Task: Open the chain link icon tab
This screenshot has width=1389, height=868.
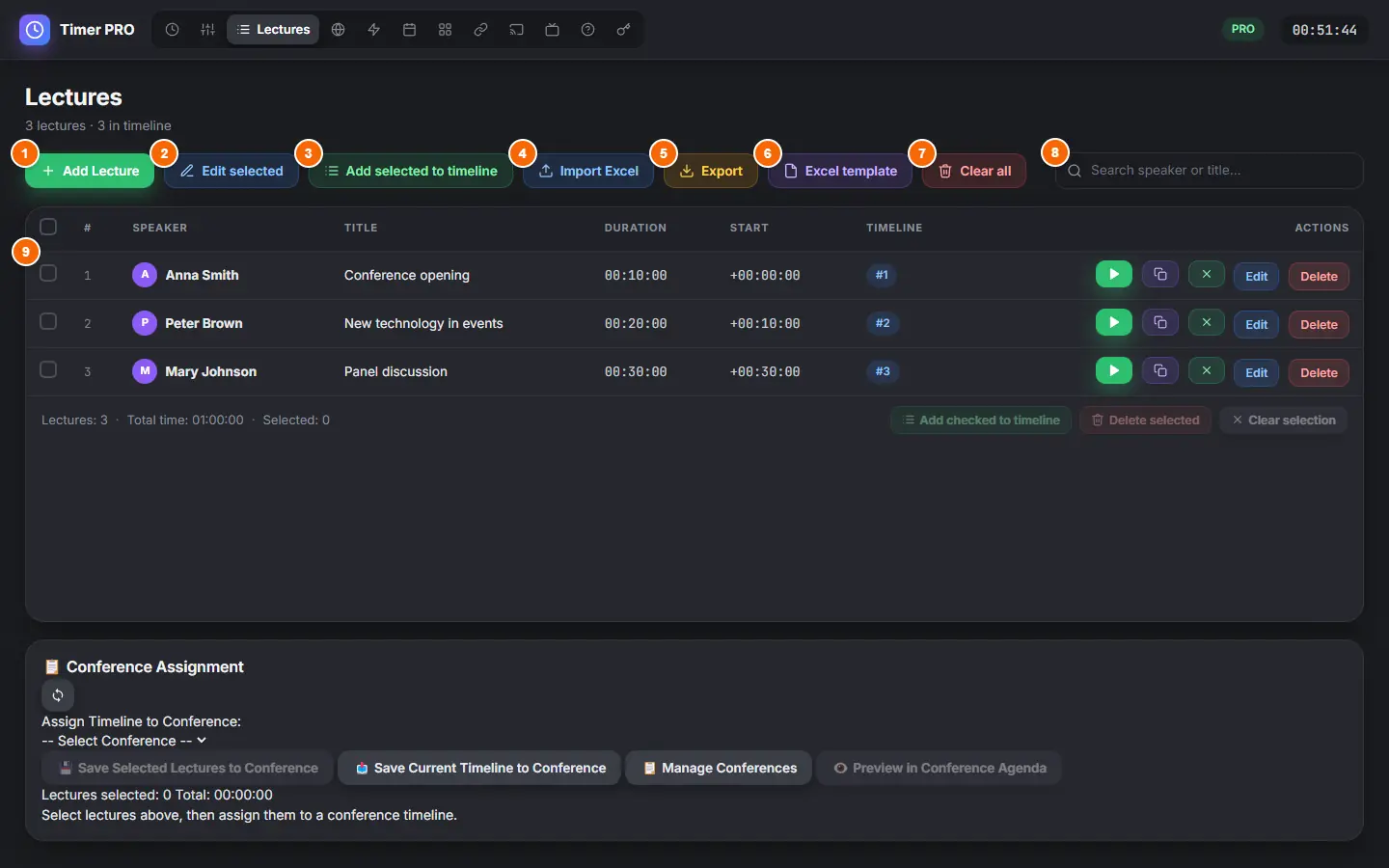Action: [x=480, y=30]
